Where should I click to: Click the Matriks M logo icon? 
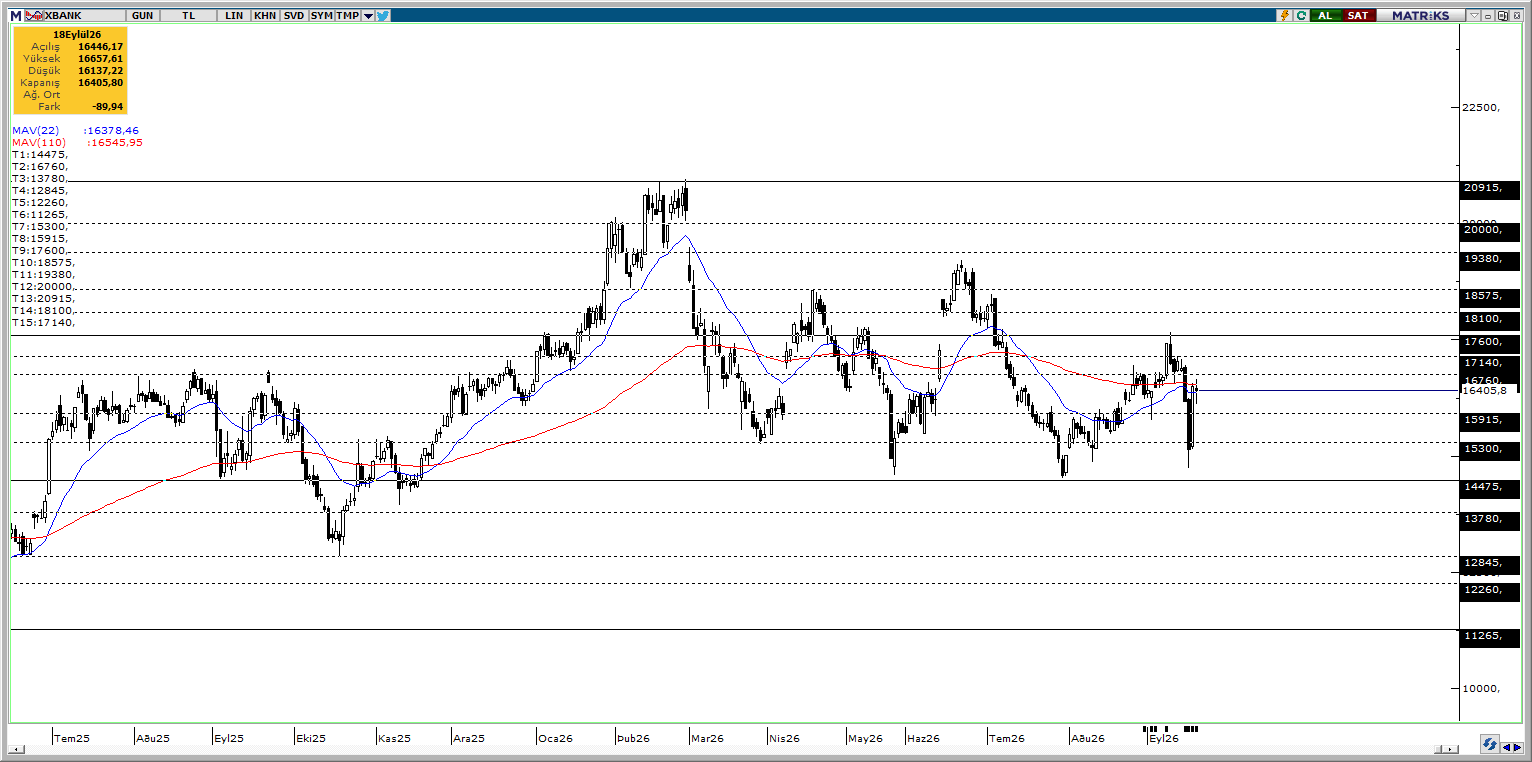pyautogui.click(x=16, y=16)
